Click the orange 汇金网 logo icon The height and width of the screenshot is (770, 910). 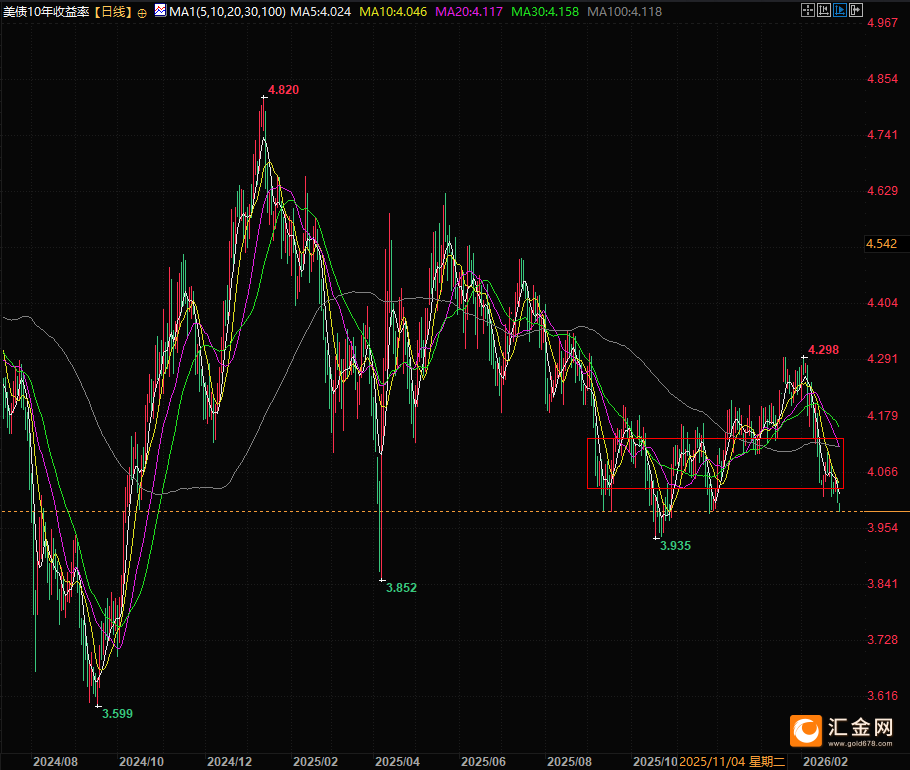805,730
